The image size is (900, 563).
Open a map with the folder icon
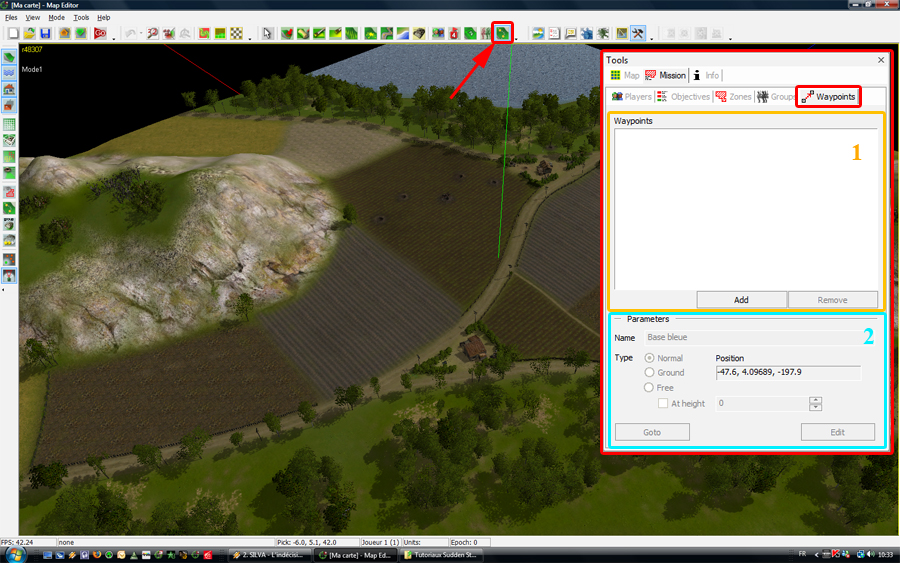29,33
